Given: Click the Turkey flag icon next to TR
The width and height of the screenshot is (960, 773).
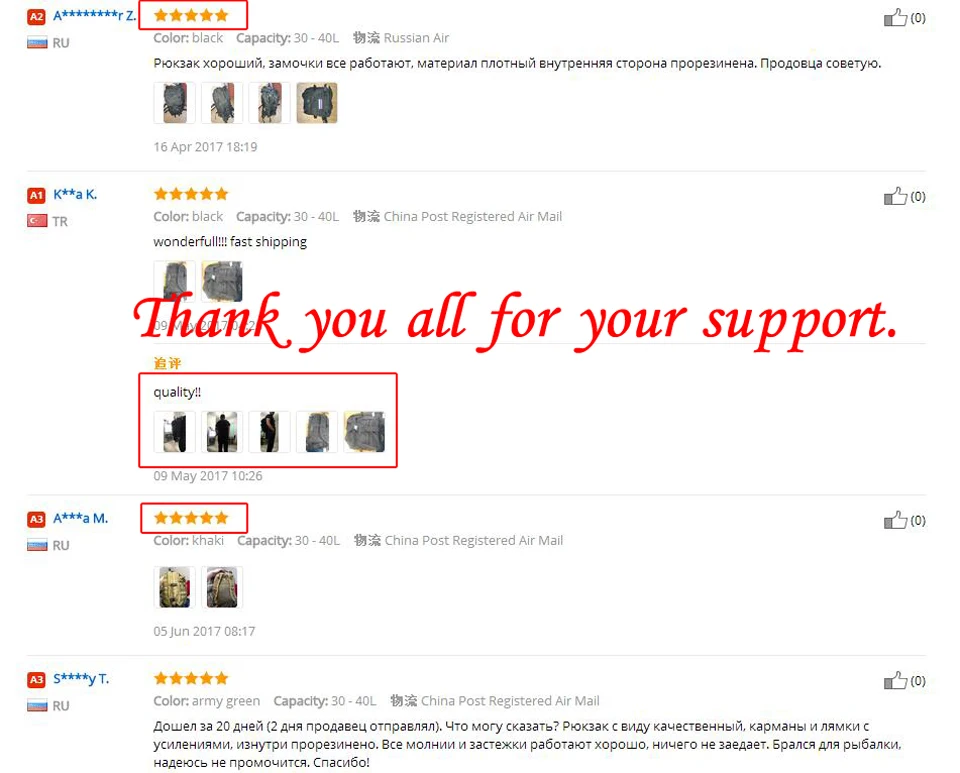Looking at the screenshot, I should (37, 221).
